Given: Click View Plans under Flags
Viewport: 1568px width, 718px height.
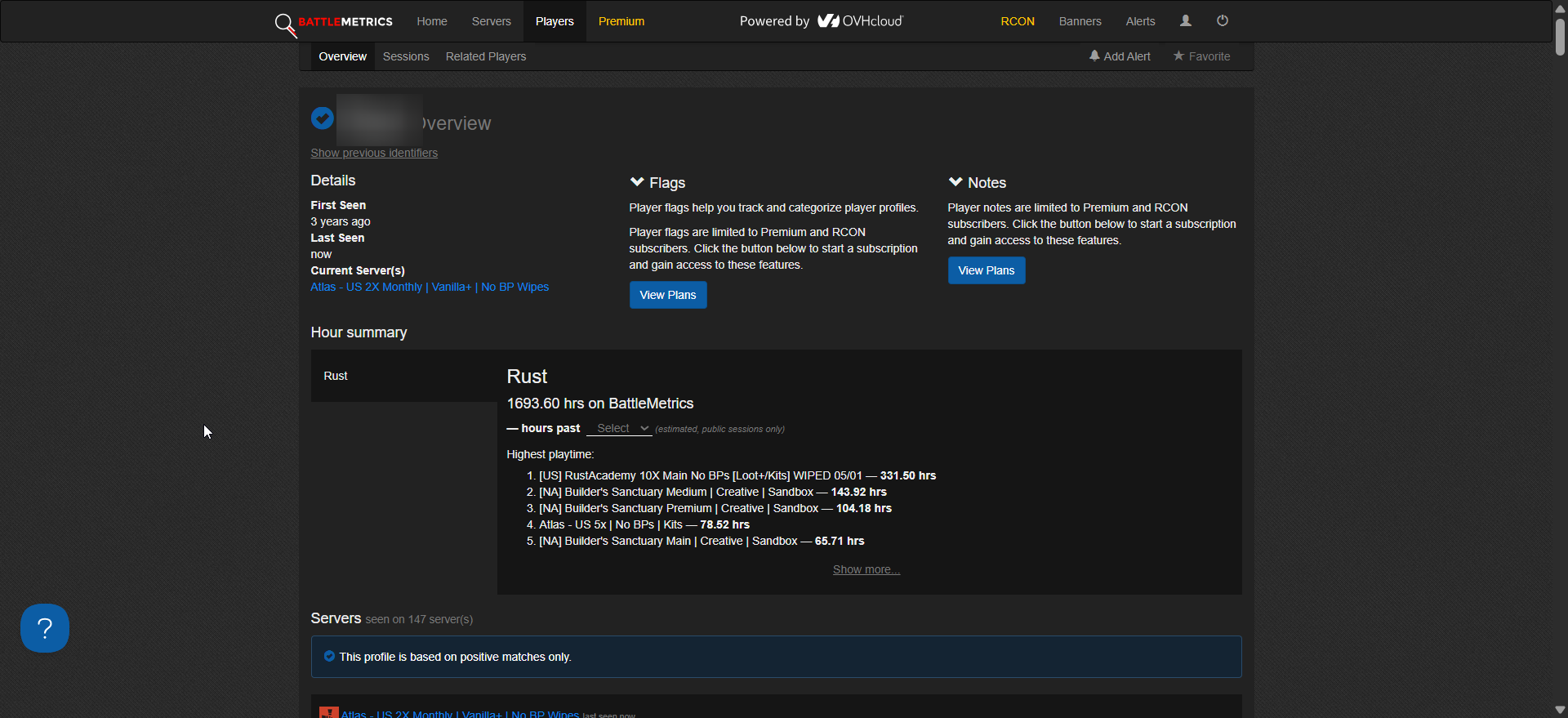Looking at the screenshot, I should pos(668,295).
